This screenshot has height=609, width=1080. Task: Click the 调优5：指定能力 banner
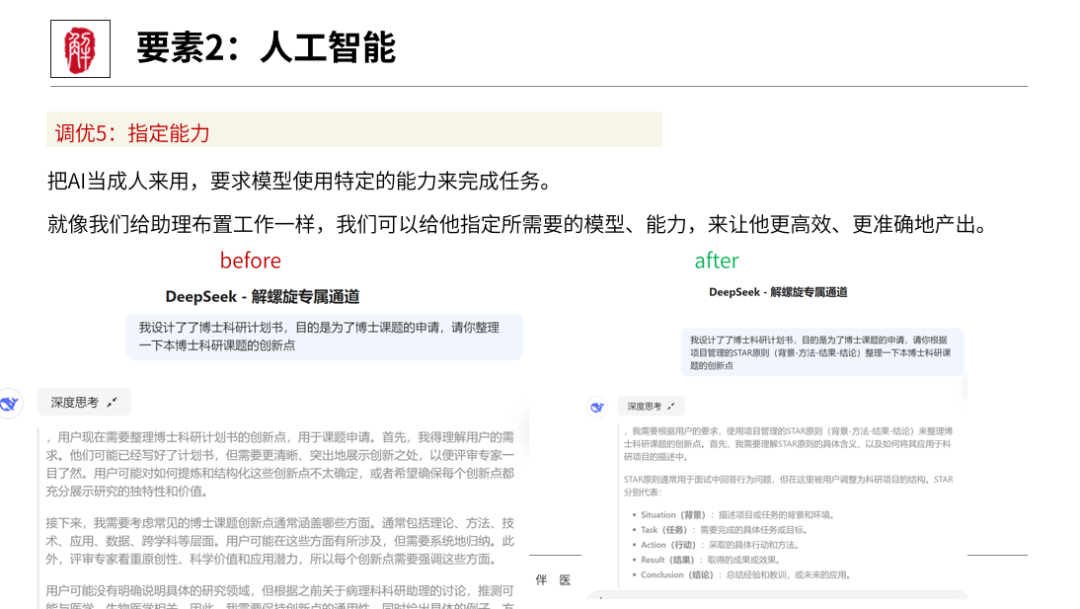(x=354, y=130)
